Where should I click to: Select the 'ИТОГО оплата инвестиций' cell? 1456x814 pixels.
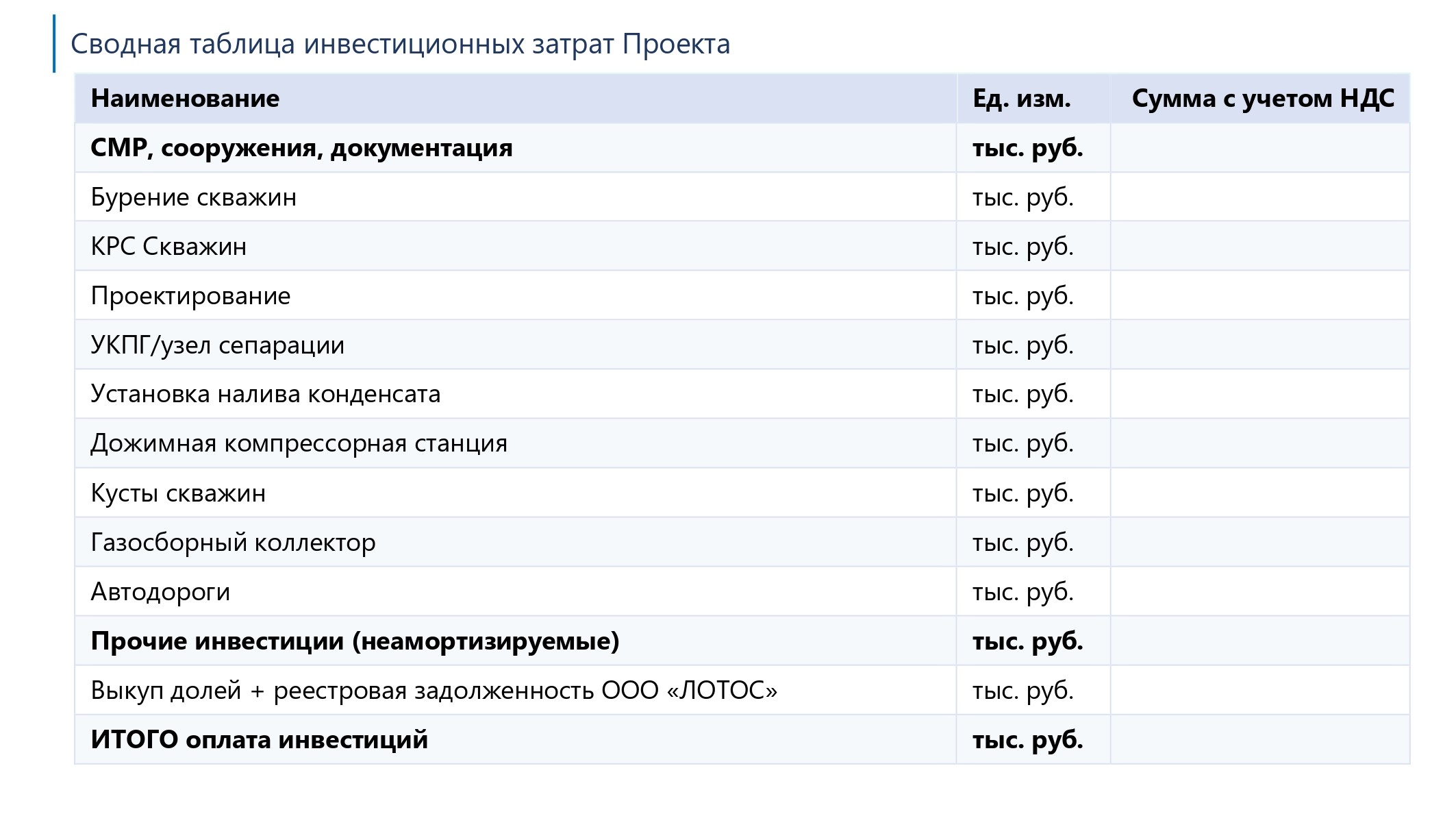[x=259, y=740]
